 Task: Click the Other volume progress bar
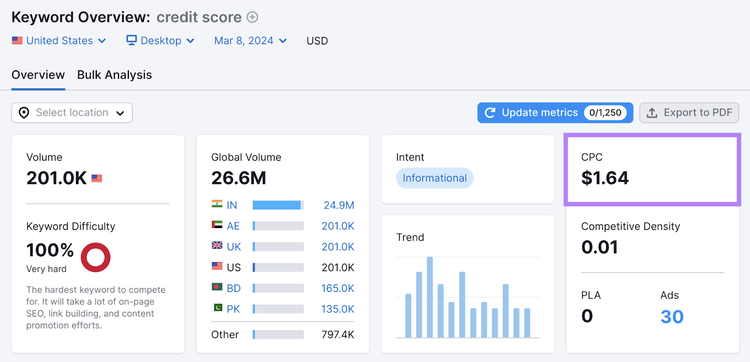point(278,334)
